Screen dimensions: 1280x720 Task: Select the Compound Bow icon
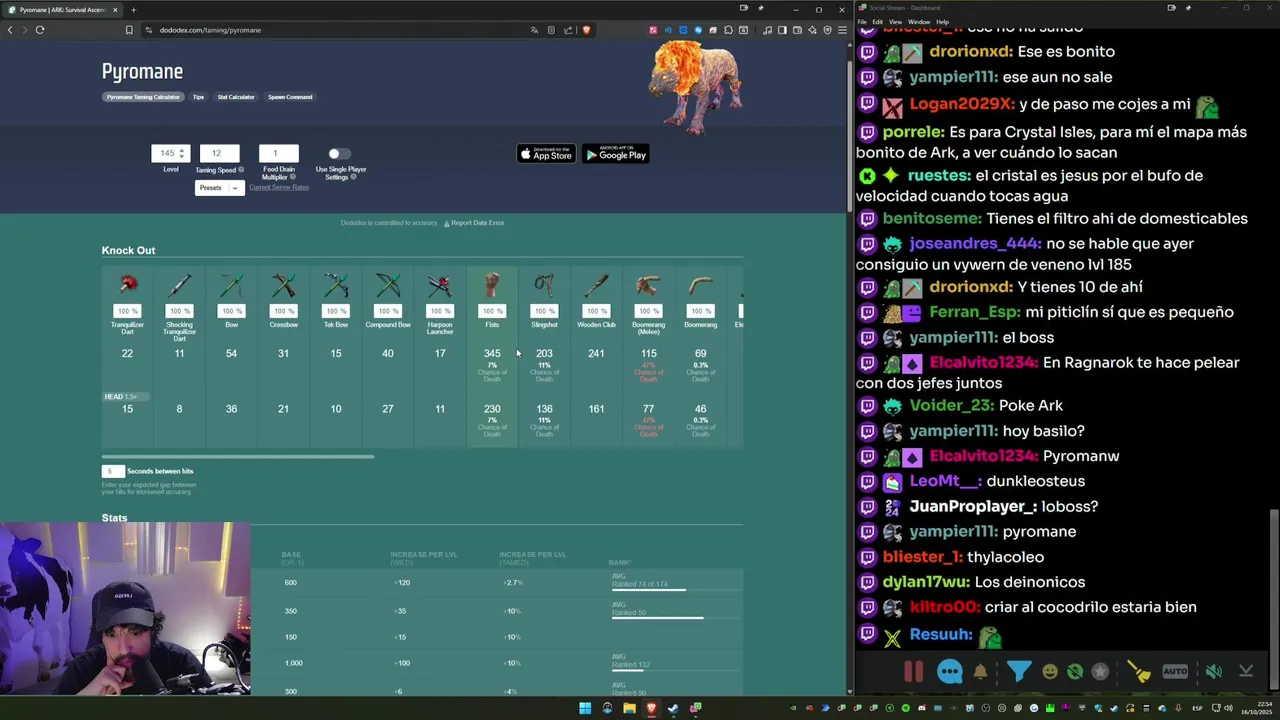click(x=388, y=286)
